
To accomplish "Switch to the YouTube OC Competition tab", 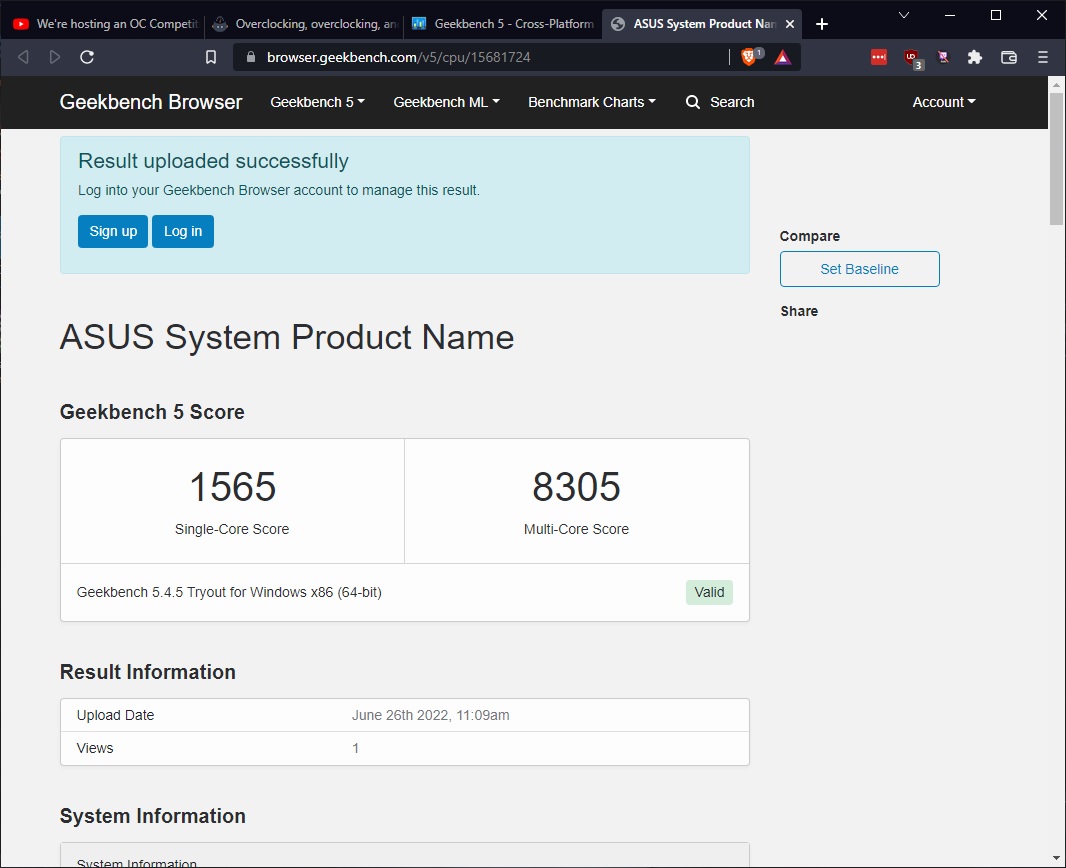I will click(x=103, y=24).
